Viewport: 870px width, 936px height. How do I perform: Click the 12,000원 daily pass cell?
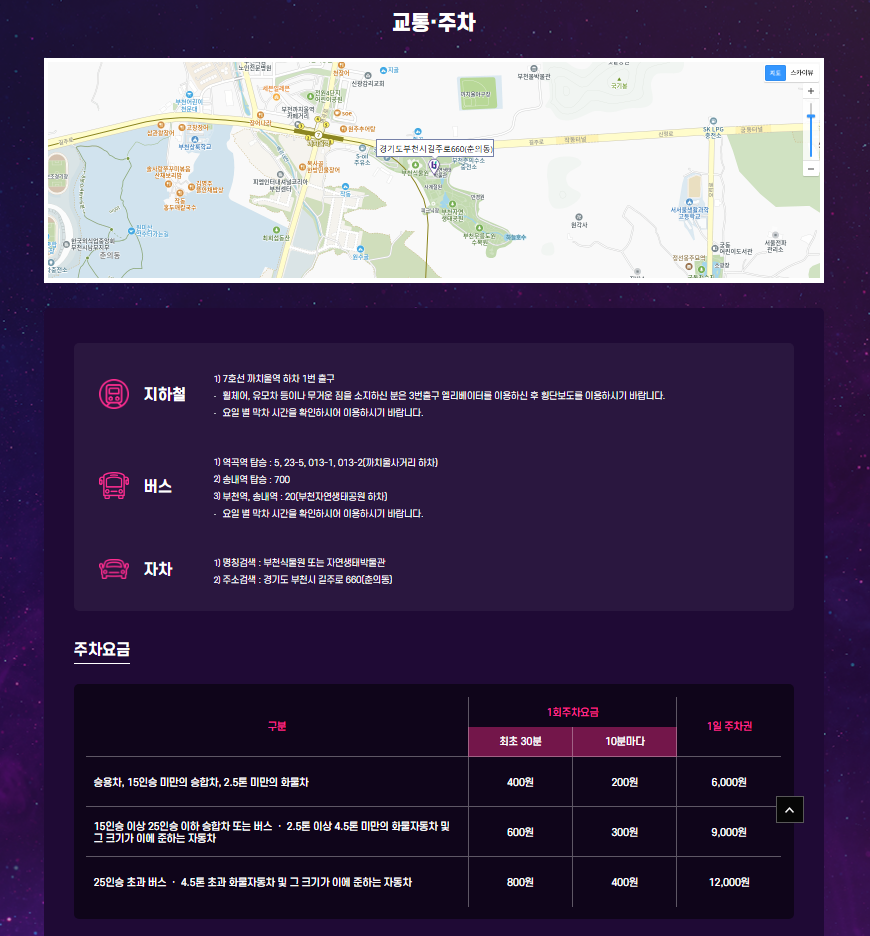[728, 882]
